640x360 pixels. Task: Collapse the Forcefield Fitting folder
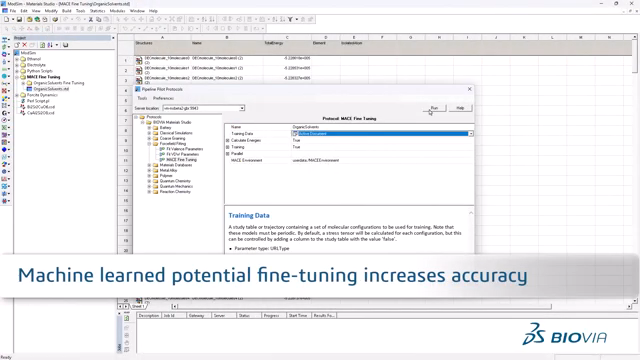tap(149, 144)
